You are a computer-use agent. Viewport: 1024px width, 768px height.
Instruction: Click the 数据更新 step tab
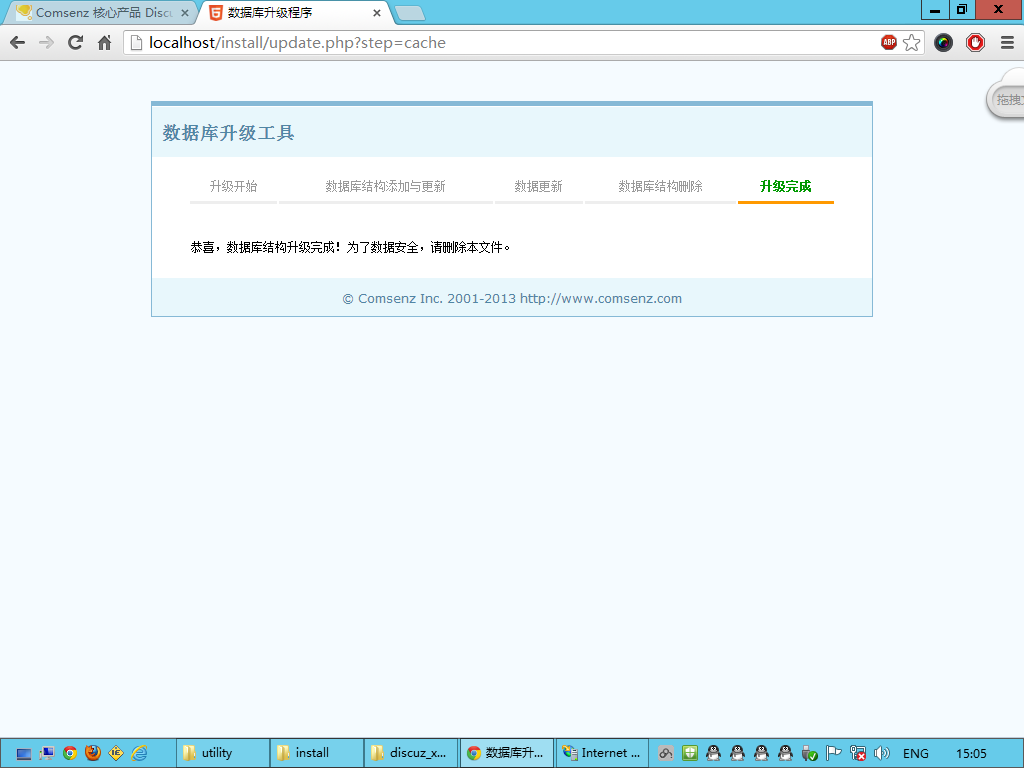click(x=538, y=187)
